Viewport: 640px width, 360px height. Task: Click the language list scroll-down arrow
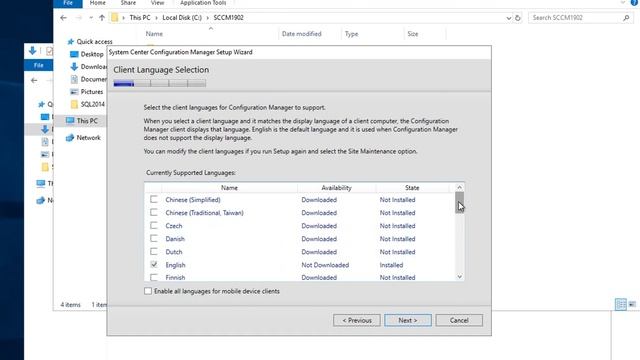tap(460, 277)
